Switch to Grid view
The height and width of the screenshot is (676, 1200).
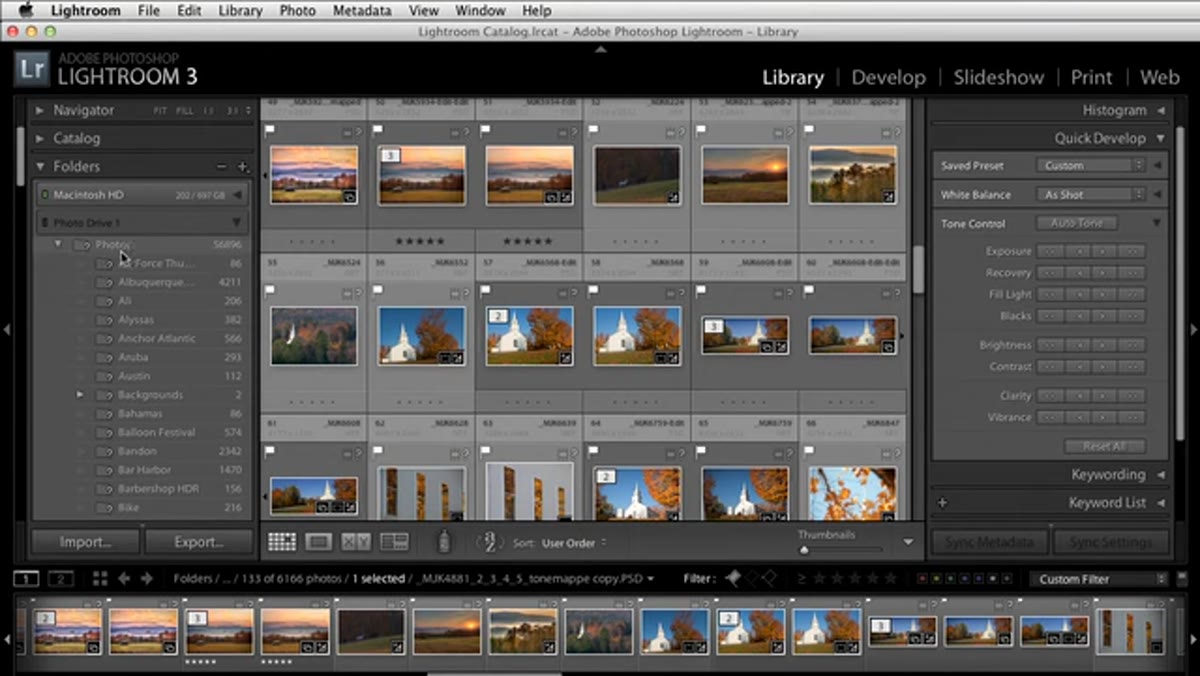282,542
